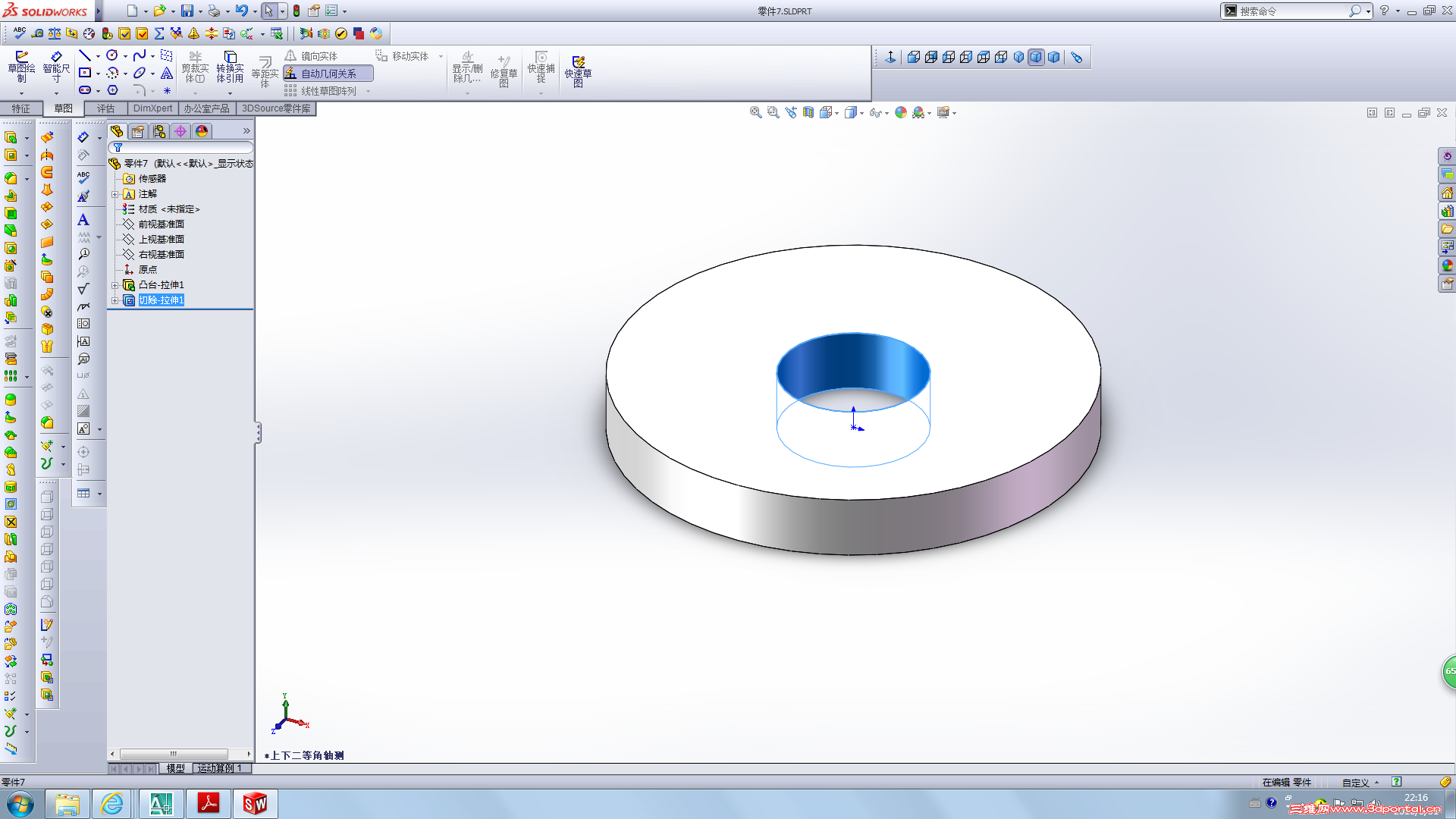The width and height of the screenshot is (1456, 819).
Task: Select the Line sketch tool
Action: 85,55
